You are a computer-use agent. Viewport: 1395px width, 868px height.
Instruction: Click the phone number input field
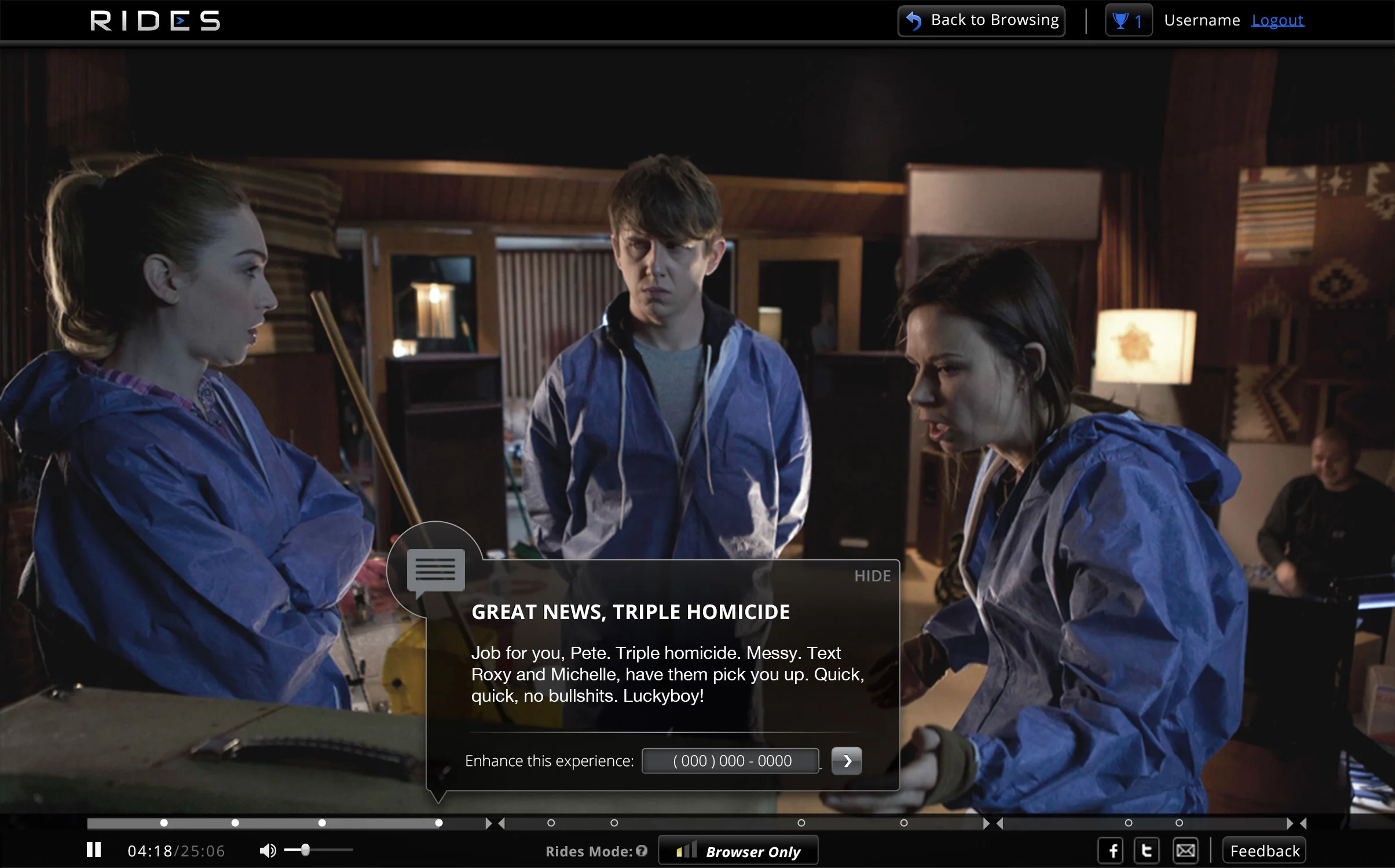point(731,761)
